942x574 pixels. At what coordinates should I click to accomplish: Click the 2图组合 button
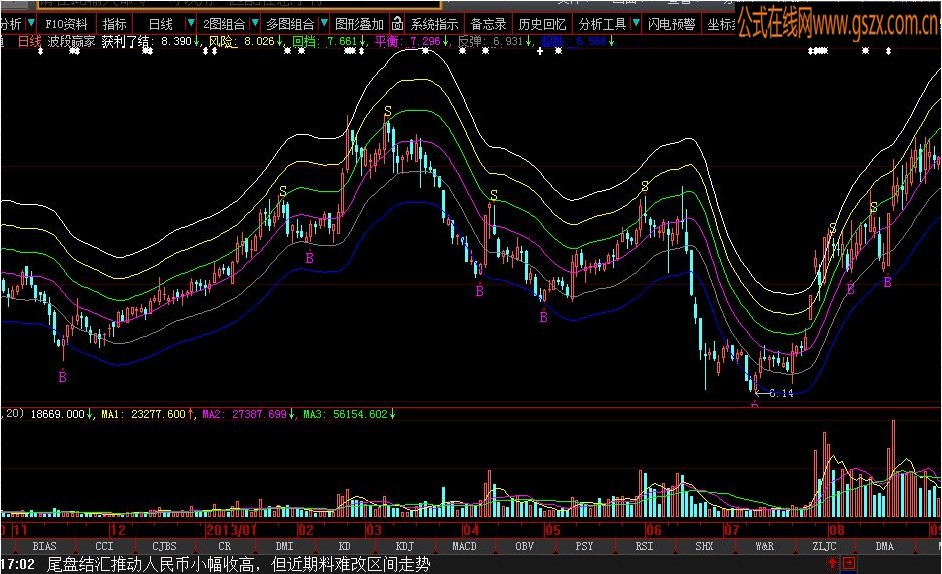[224, 24]
